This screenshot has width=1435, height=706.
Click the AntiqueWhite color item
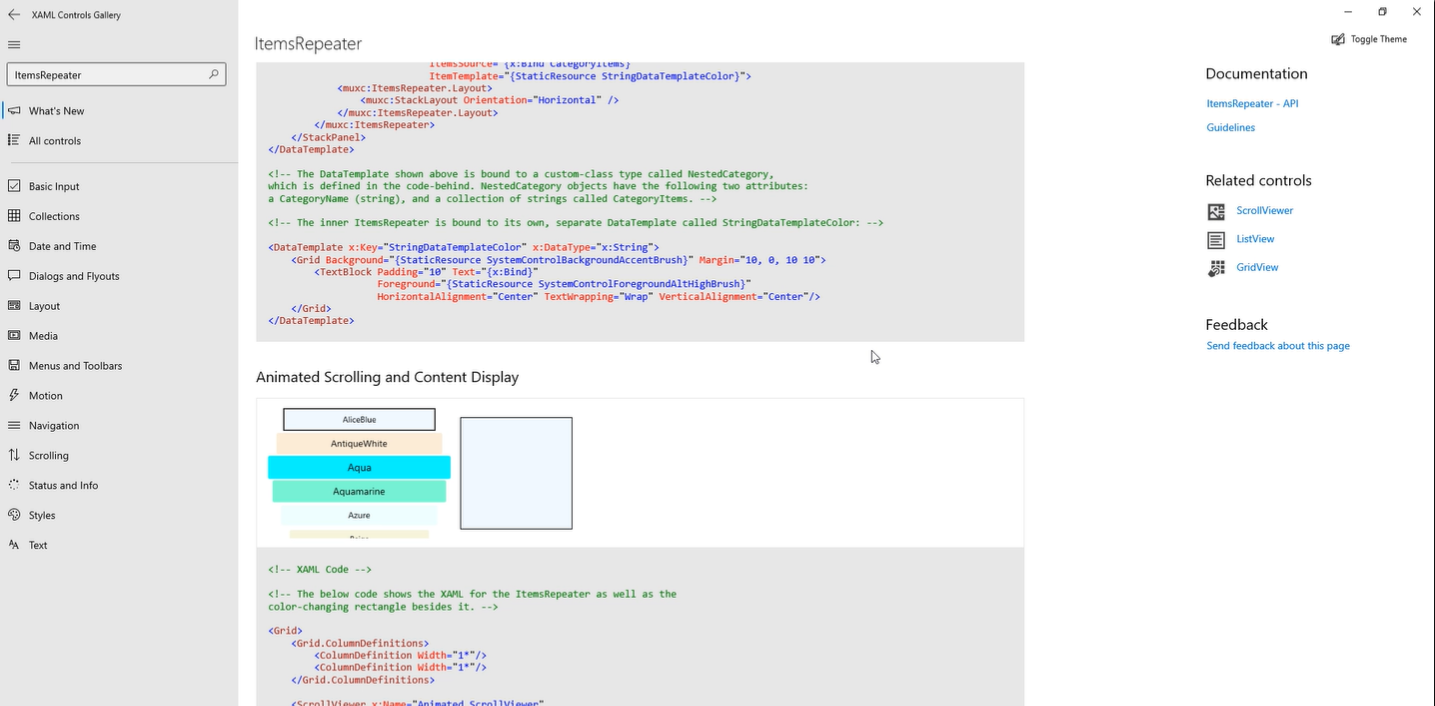click(358, 442)
